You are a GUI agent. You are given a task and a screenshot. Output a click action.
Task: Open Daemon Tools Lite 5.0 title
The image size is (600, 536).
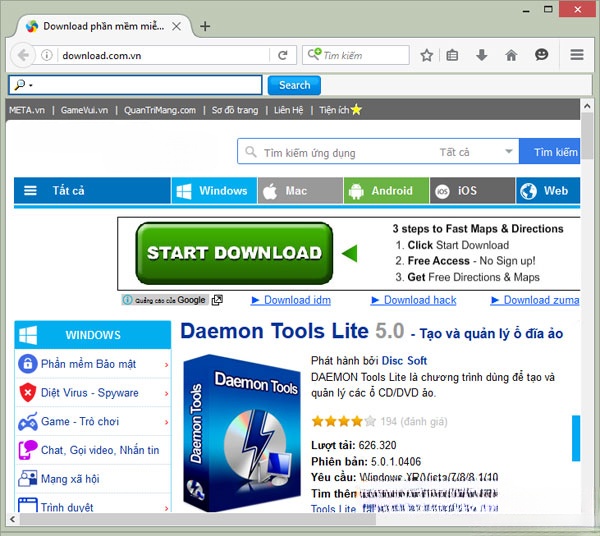point(292,331)
